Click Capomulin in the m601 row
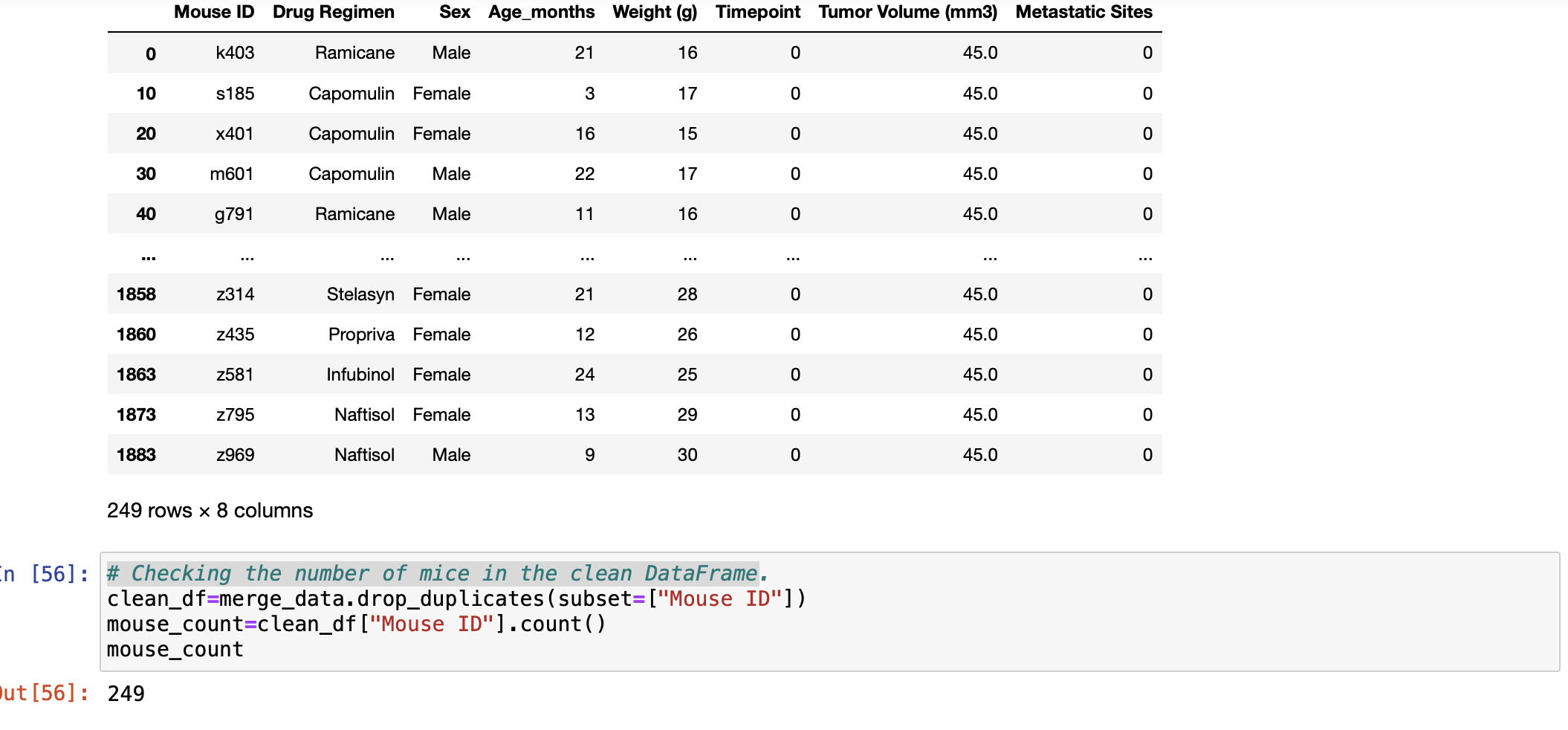The height and width of the screenshot is (730, 1568). tap(351, 174)
